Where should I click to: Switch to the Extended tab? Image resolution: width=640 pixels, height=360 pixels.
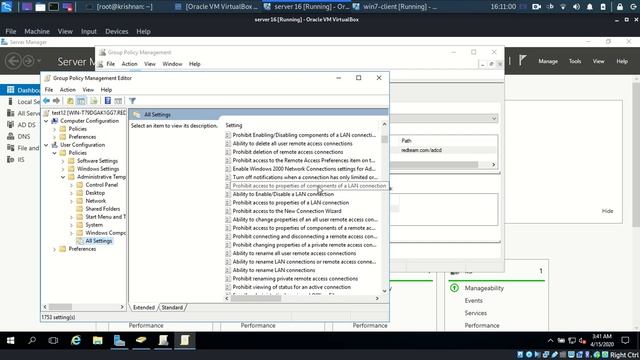point(144,307)
